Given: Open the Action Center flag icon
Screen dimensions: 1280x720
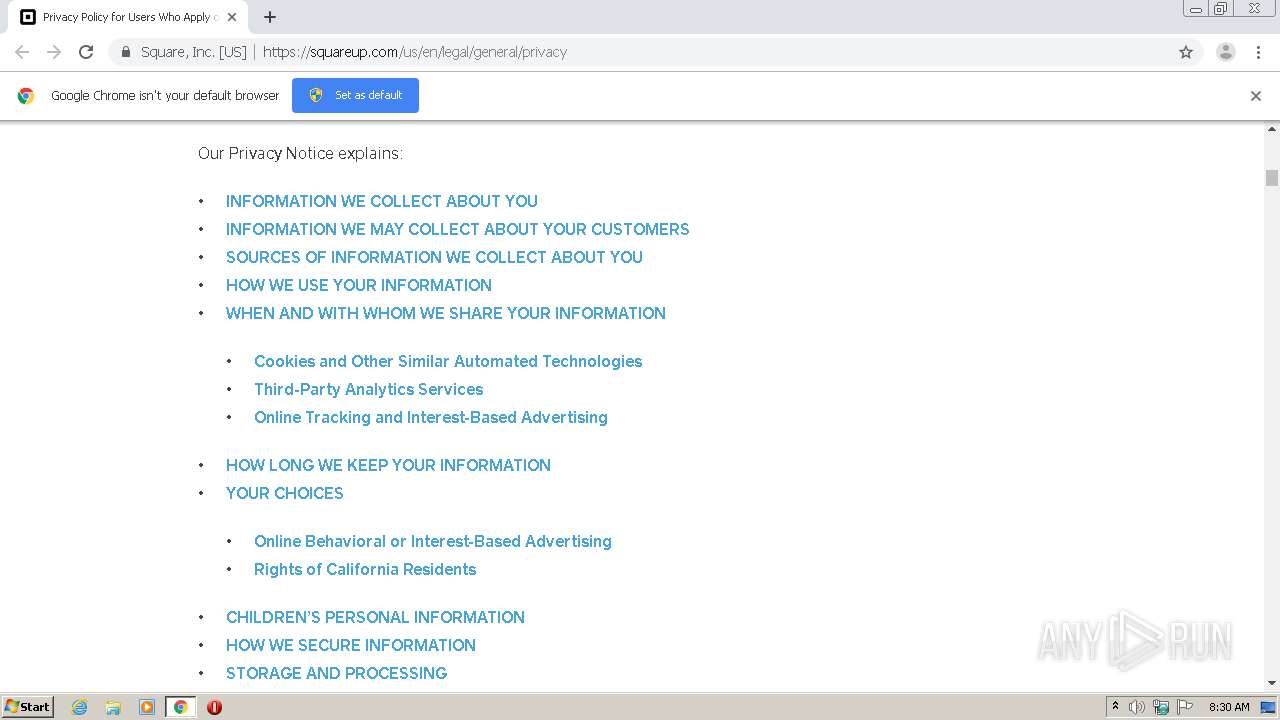Looking at the screenshot, I should [x=1185, y=707].
